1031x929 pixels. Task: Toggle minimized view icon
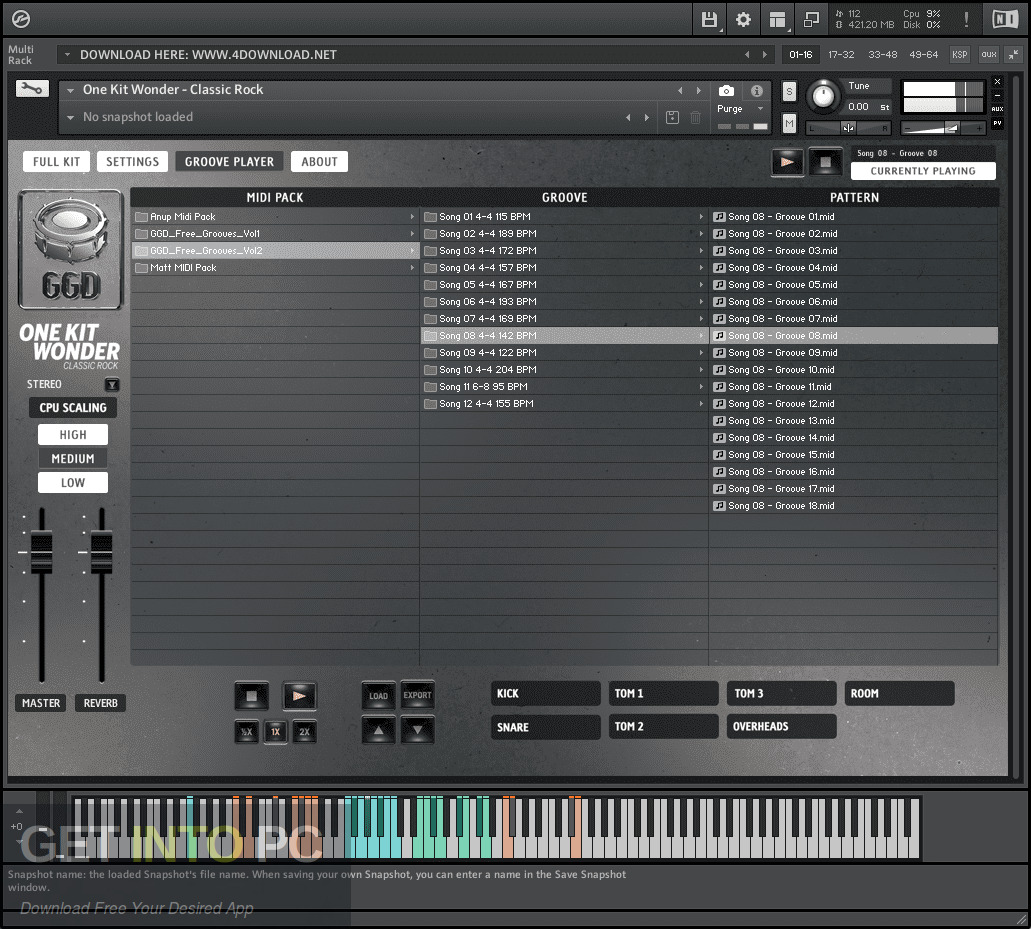coord(811,20)
